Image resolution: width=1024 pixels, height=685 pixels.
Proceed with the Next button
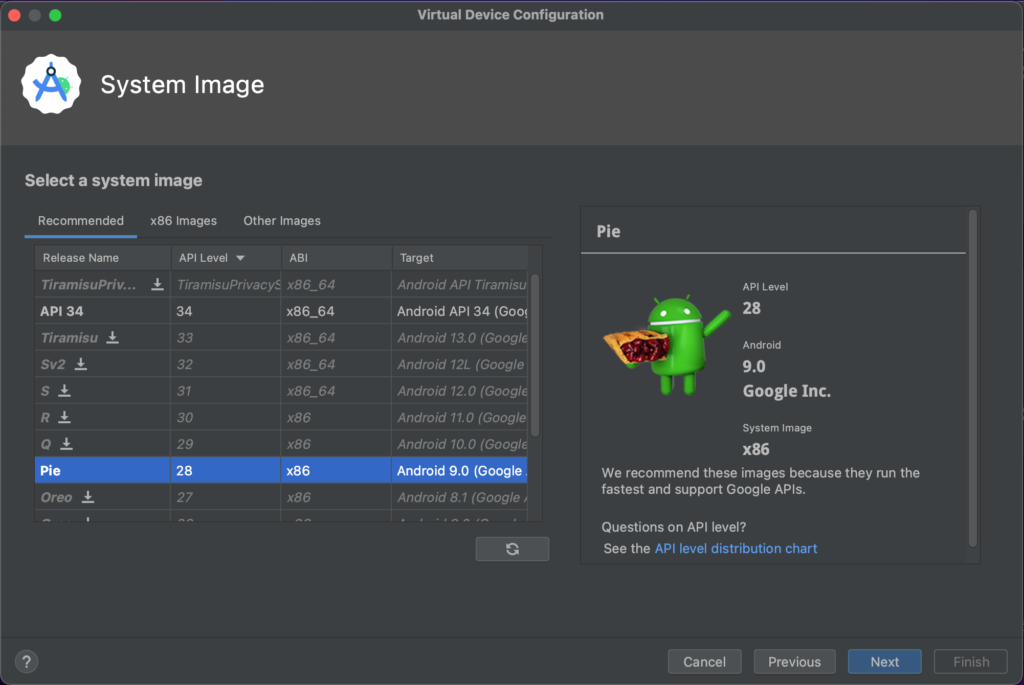pos(884,661)
